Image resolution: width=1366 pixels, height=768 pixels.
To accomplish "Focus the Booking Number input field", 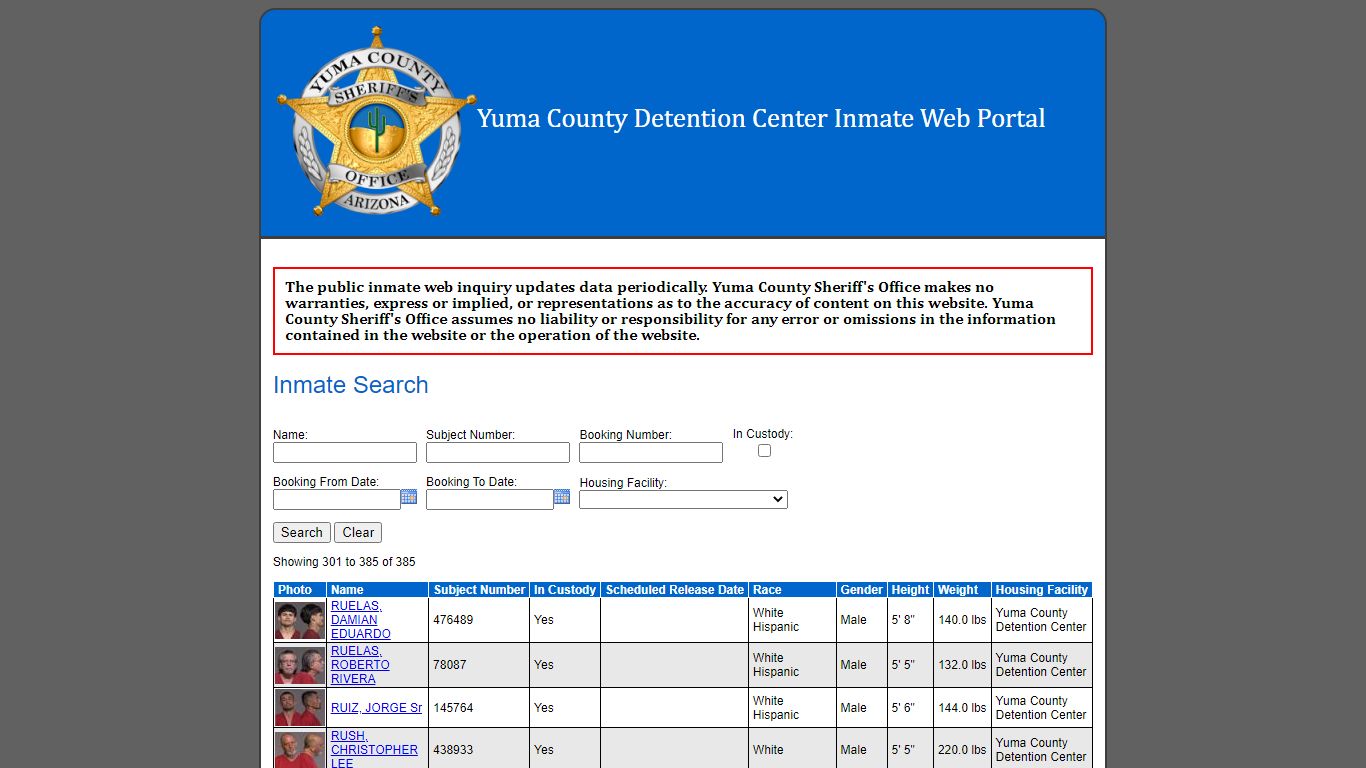I will 651,453.
